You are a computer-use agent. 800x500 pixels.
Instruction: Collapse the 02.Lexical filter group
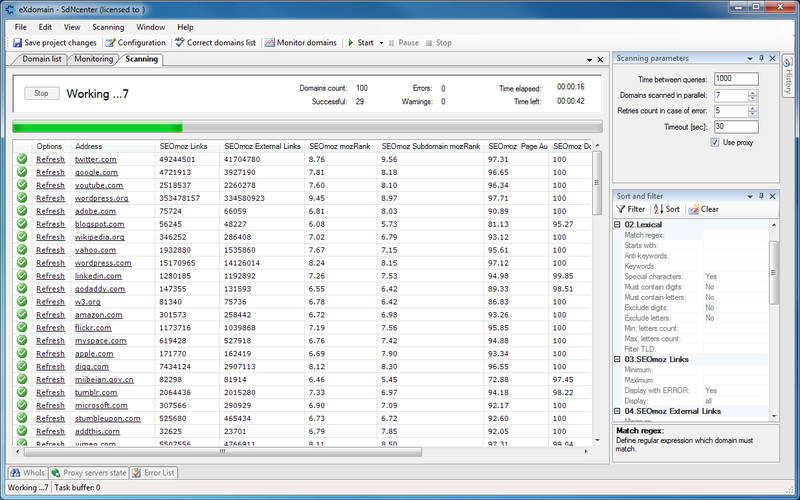(618, 225)
